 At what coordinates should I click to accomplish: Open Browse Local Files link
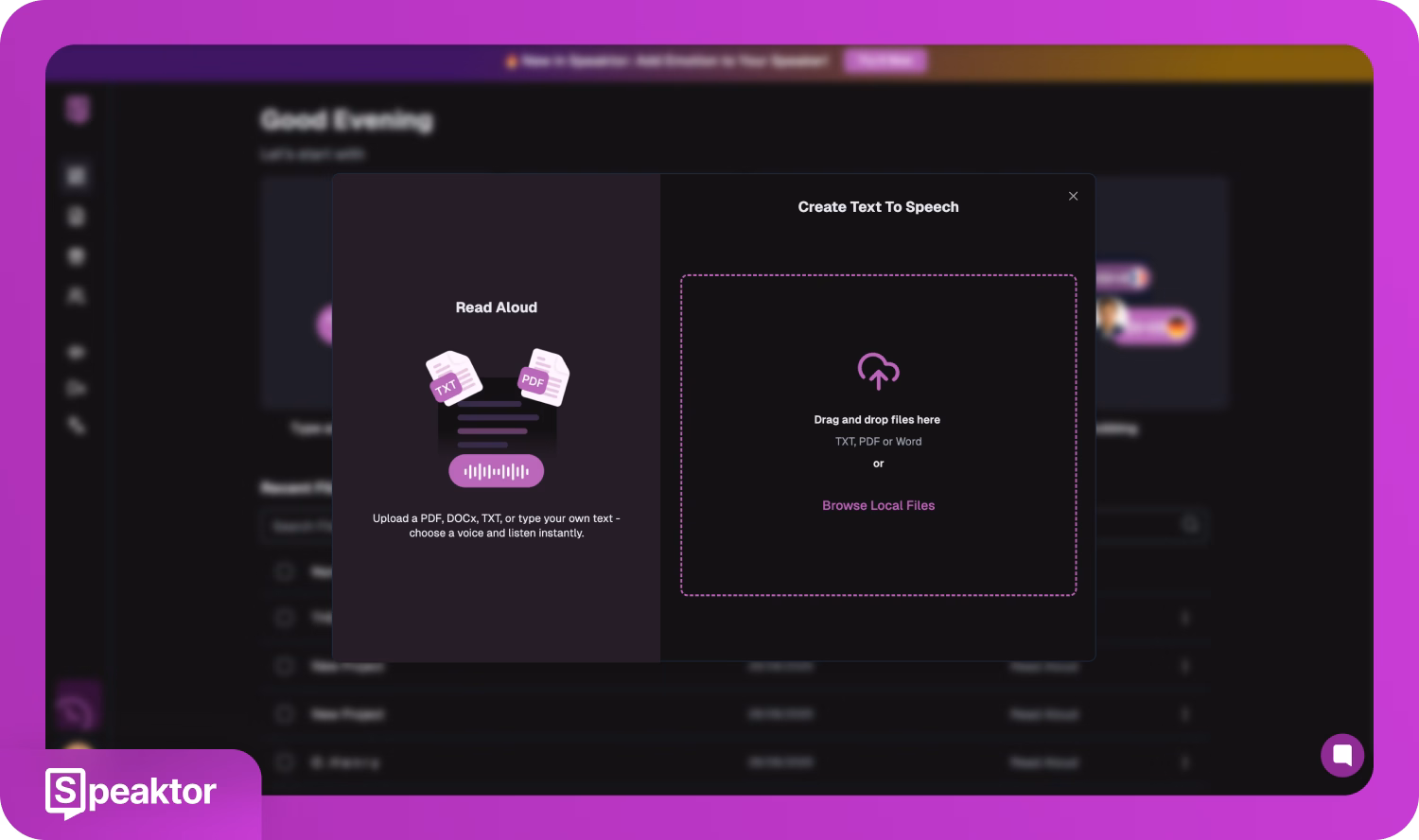point(878,506)
